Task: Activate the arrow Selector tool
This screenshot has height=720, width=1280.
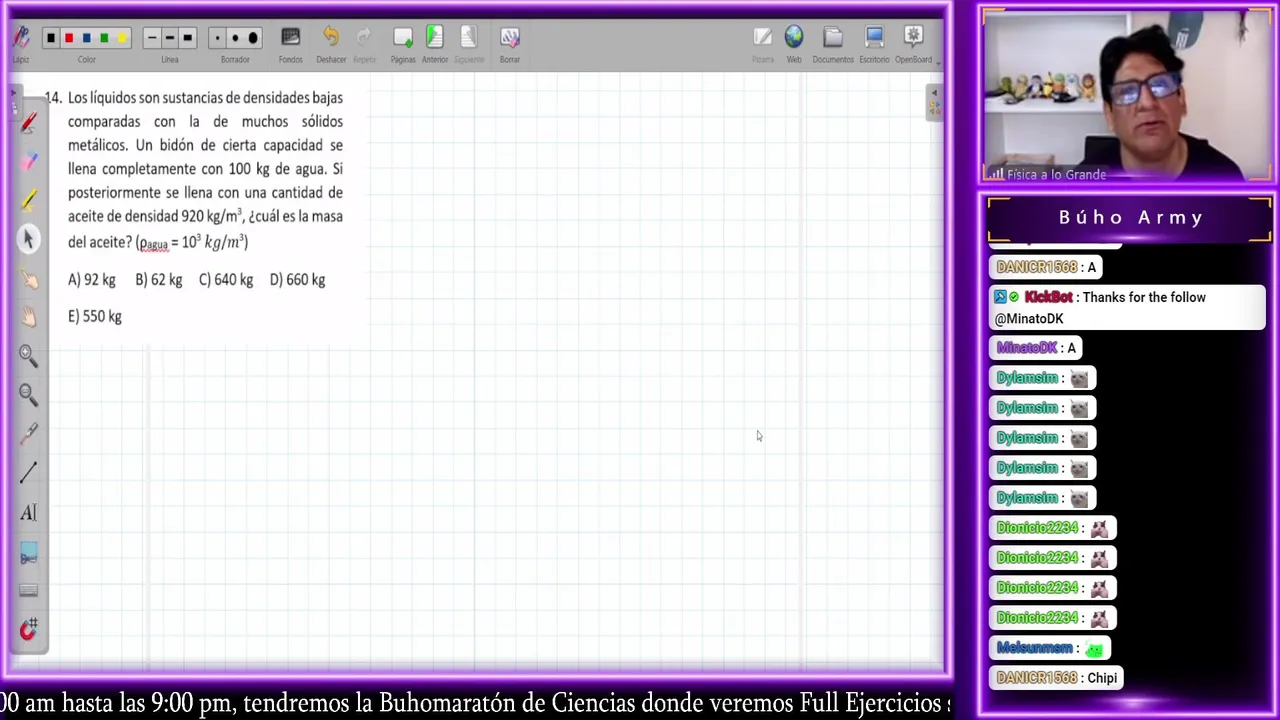Action: (28, 238)
